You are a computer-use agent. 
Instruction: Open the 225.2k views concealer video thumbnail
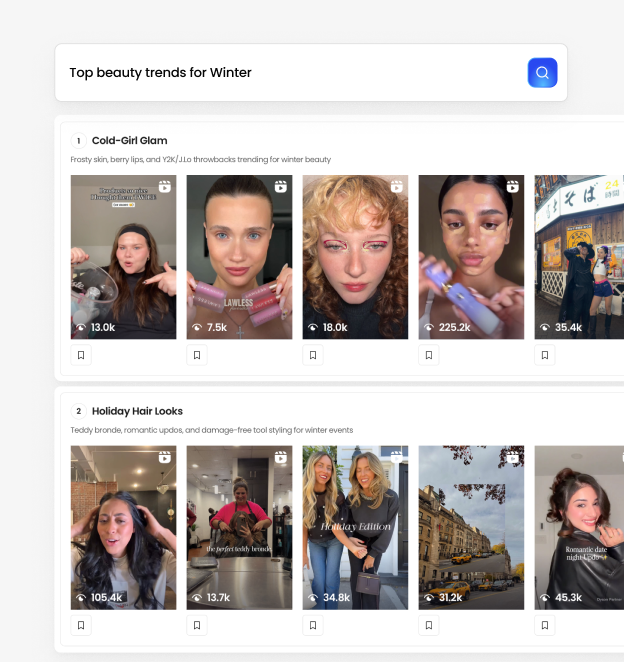[471, 257]
